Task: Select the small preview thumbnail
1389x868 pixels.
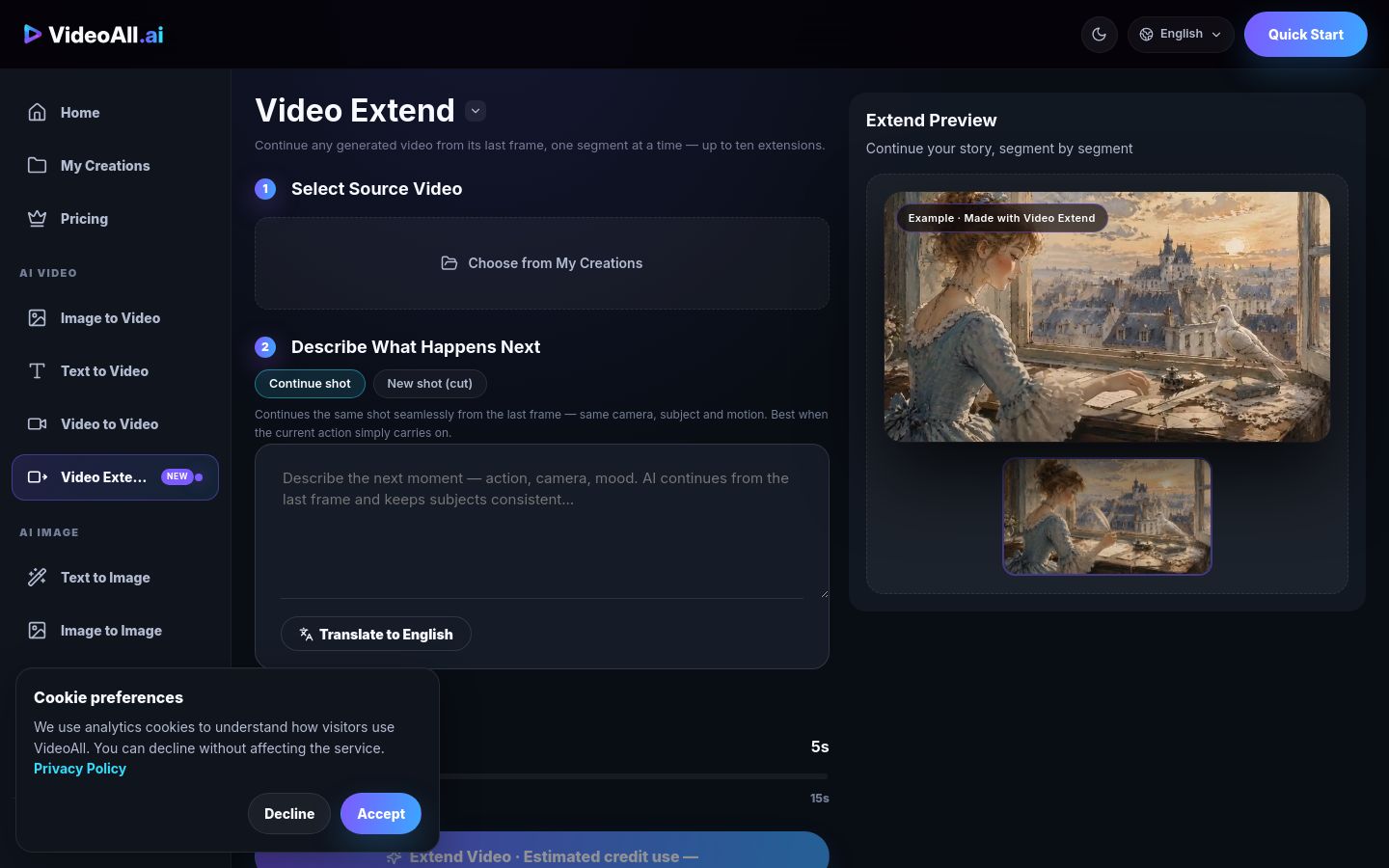Action: (1107, 517)
